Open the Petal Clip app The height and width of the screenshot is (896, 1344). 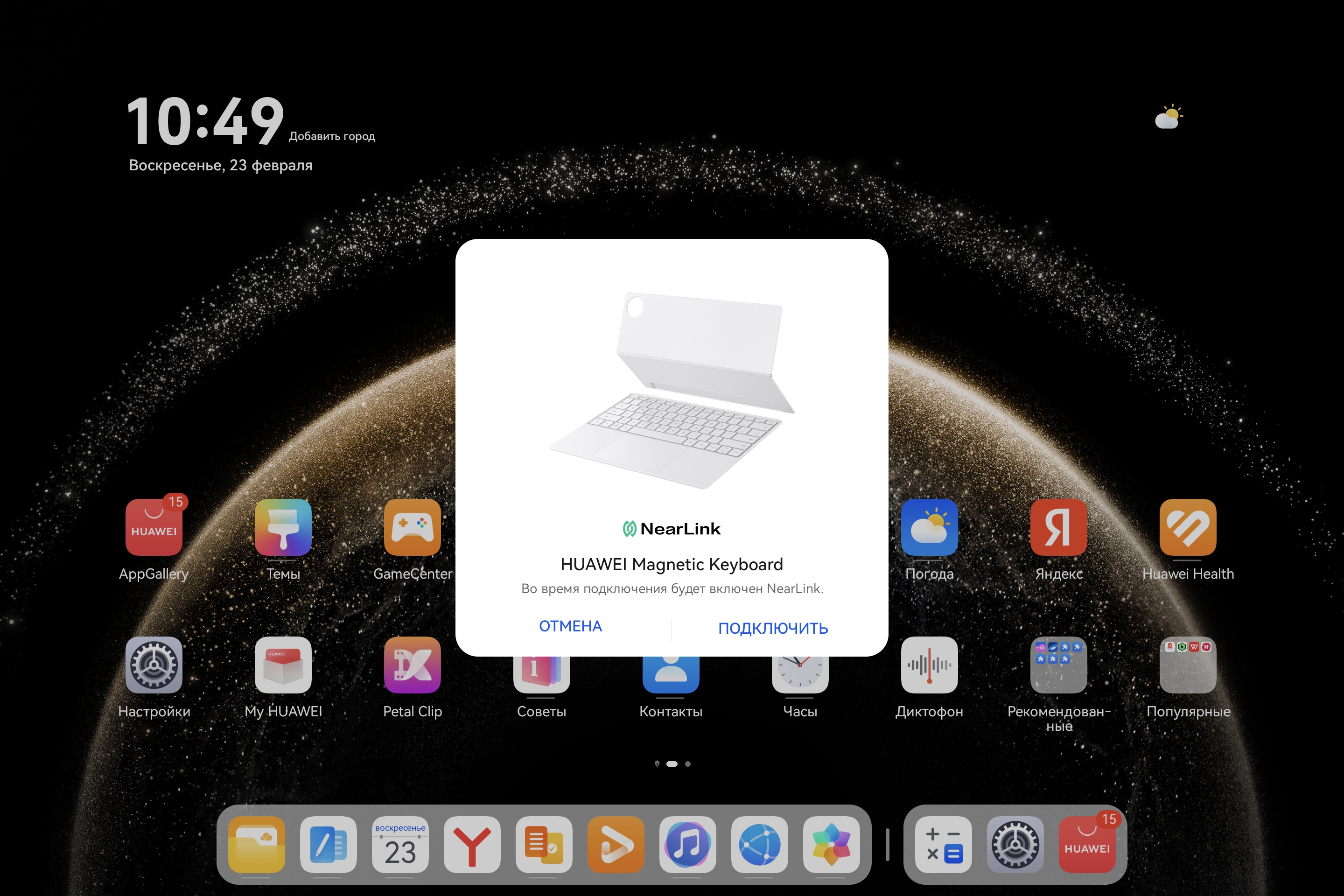coord(412,665)
